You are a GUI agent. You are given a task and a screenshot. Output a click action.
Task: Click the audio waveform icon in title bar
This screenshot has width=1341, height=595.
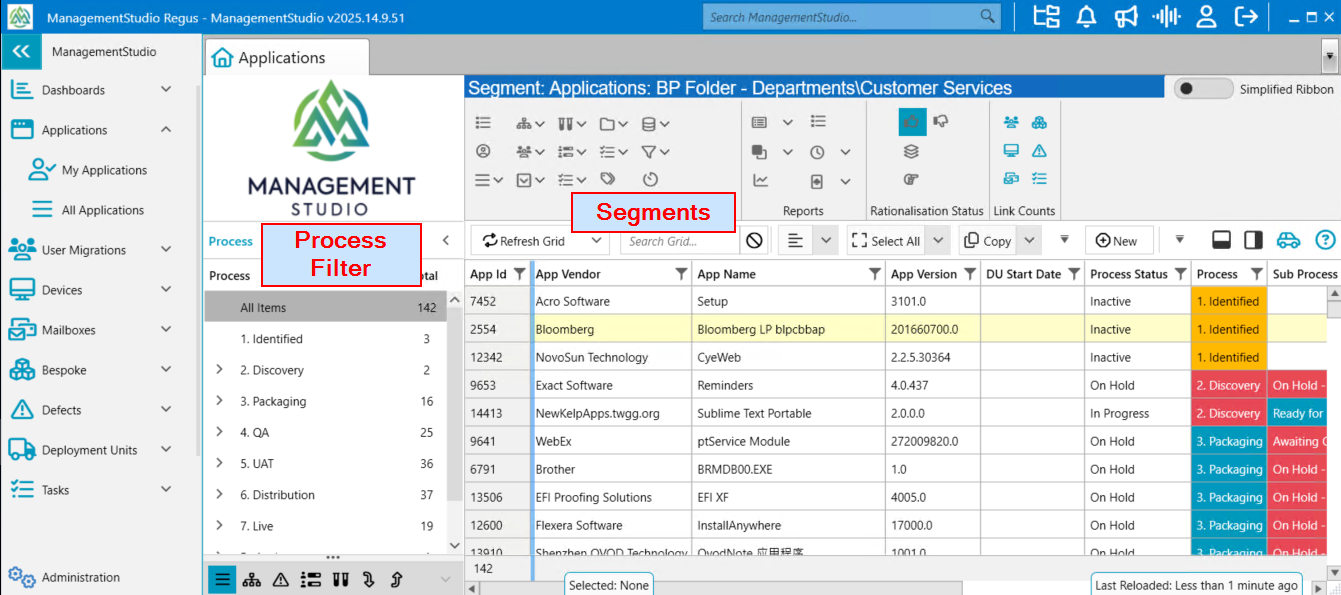point(1166,17)
